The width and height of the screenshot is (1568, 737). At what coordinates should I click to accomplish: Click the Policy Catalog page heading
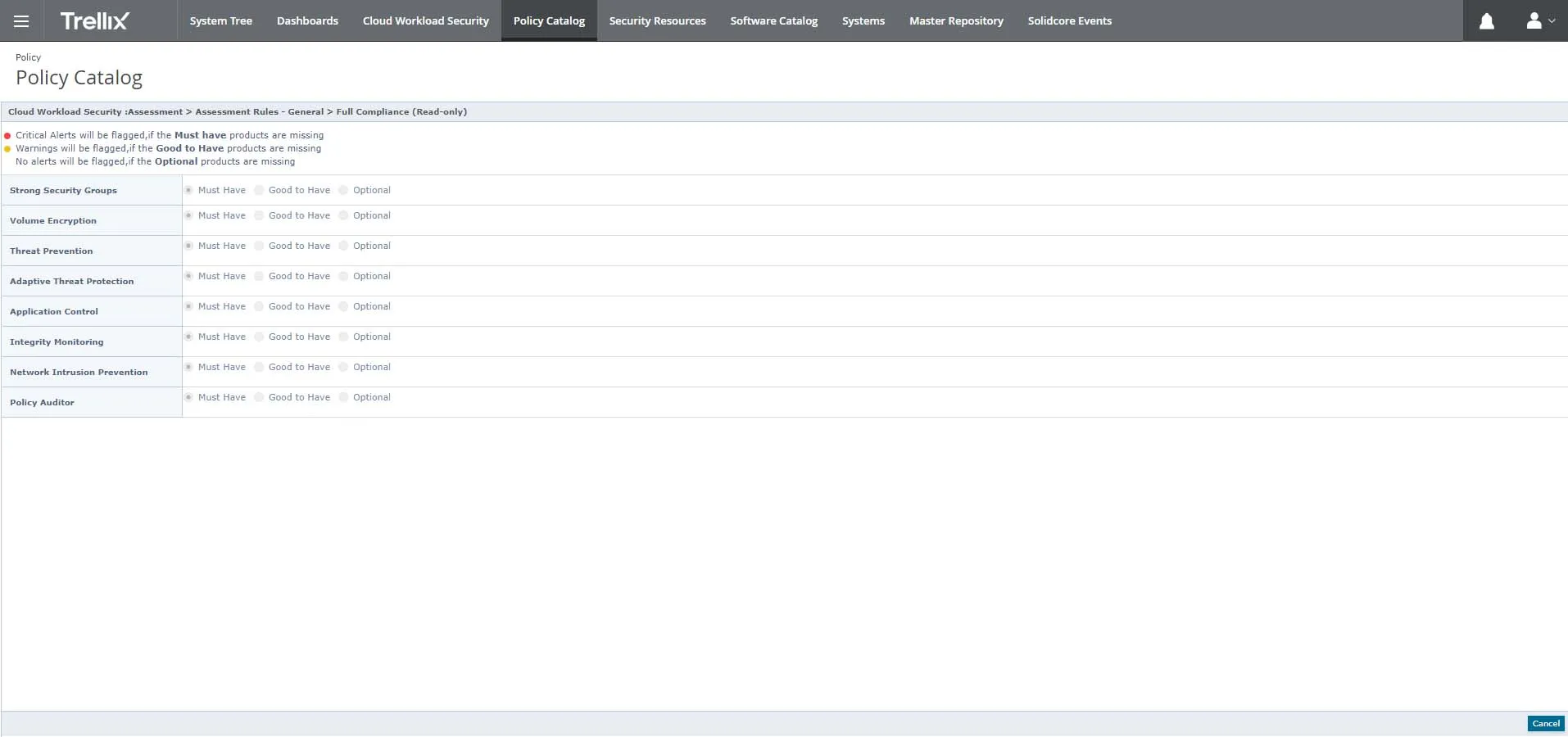tap(79, 78)
